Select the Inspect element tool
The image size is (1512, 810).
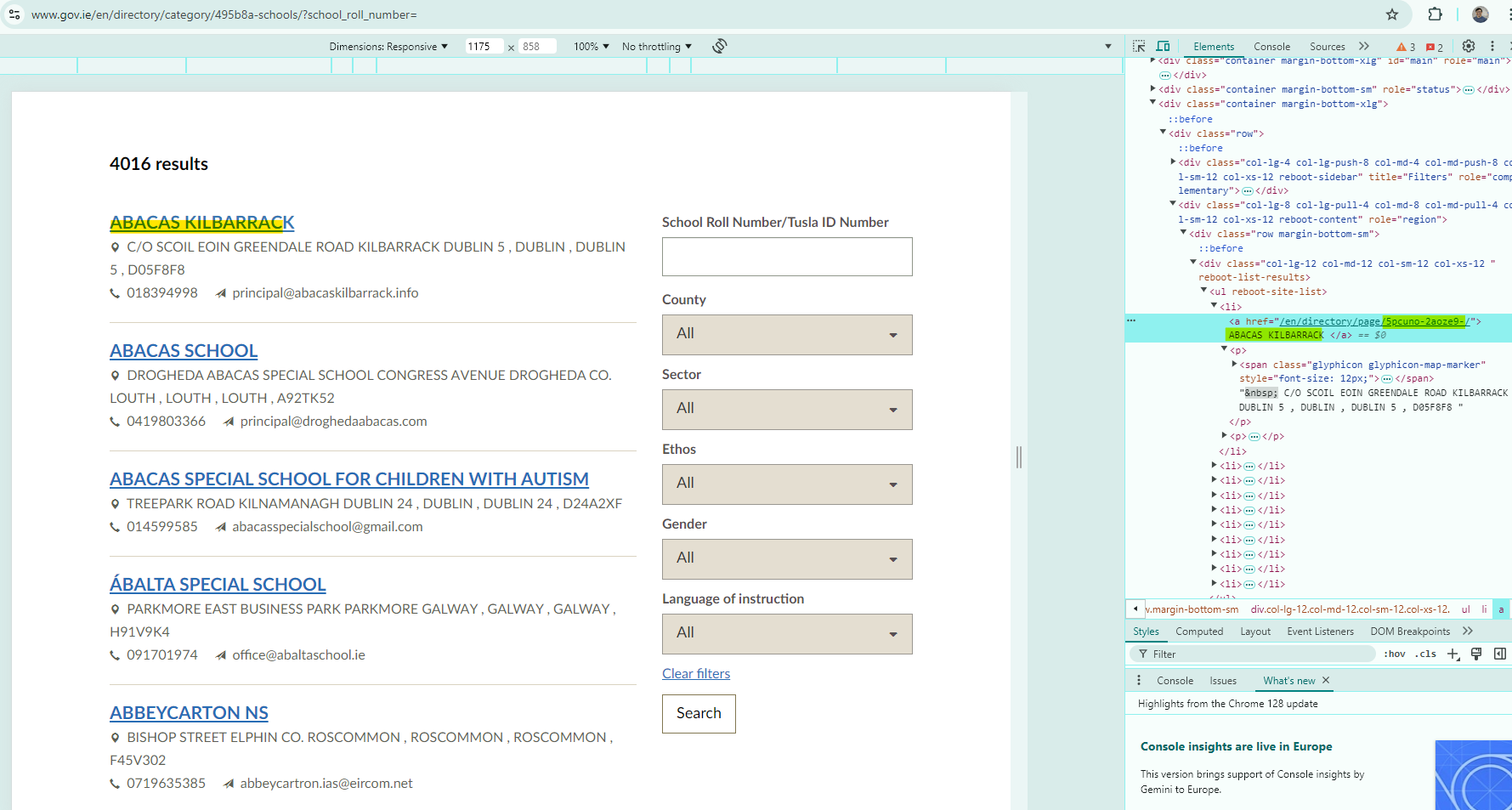[1137, 47]
